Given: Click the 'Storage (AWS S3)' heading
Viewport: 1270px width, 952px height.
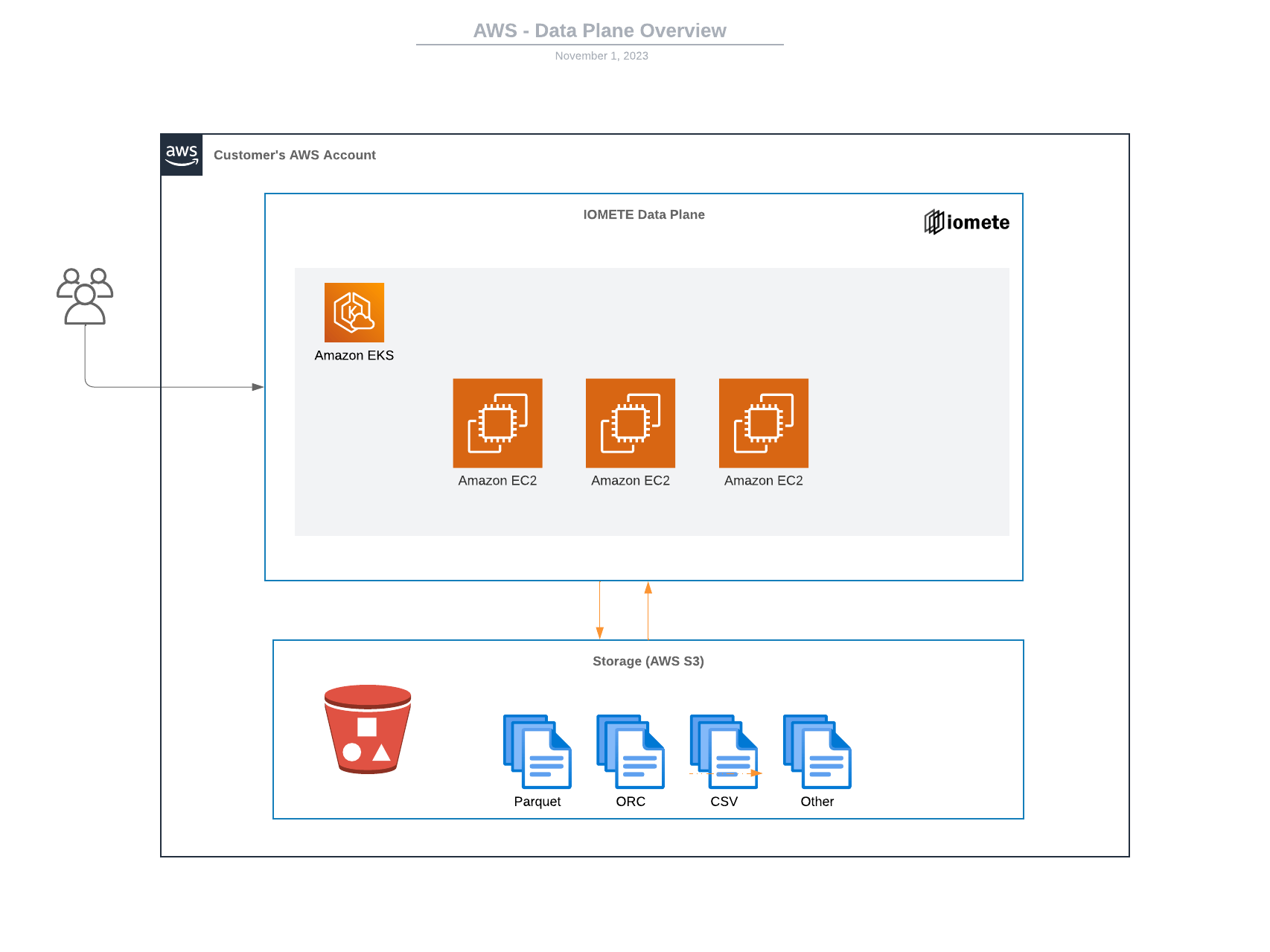Looking at the screenshot, I should click(648, 661).
